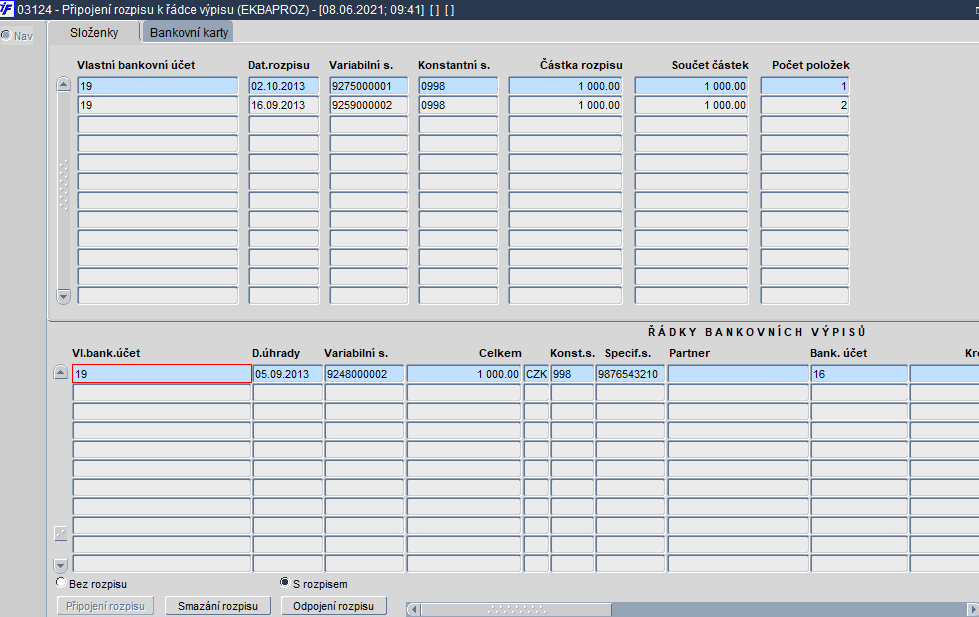Click the date field 16.09.2013
979x617 pixels.
[x=284, y=105]
